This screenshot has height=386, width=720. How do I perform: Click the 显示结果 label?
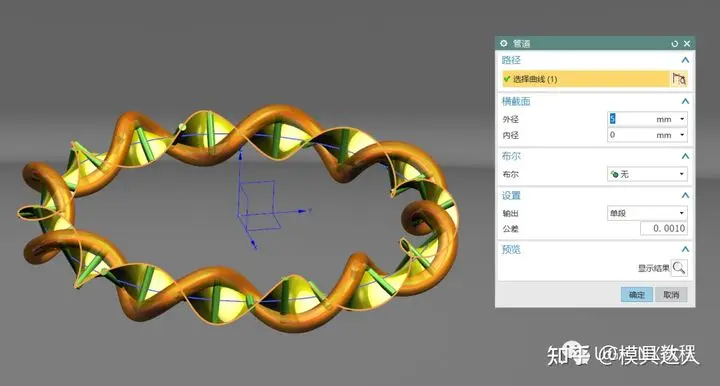(653, 268)
